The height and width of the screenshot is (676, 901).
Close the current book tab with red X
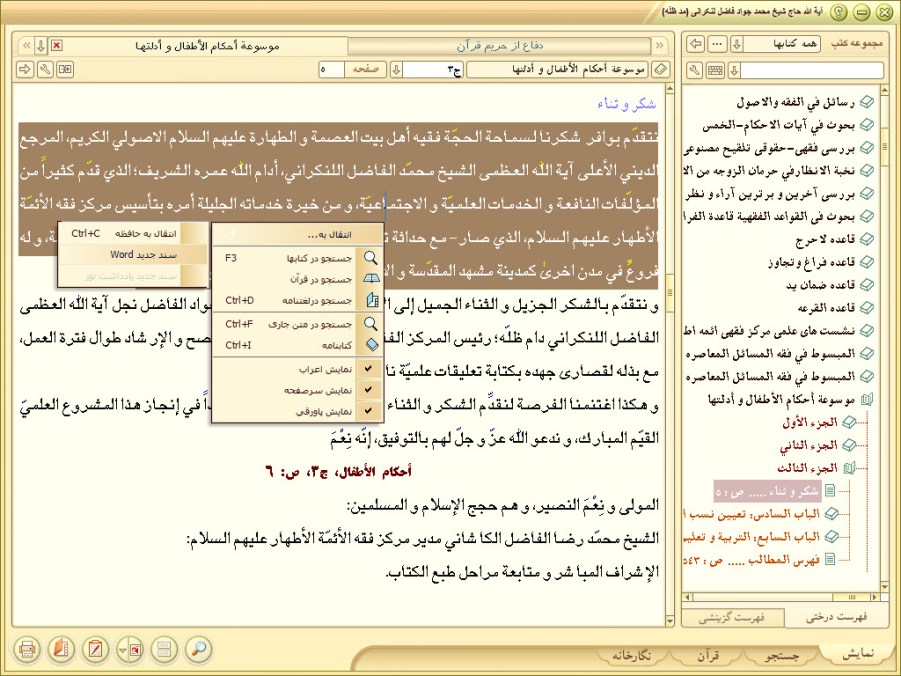pyautogui.click(x=56, y=45)
